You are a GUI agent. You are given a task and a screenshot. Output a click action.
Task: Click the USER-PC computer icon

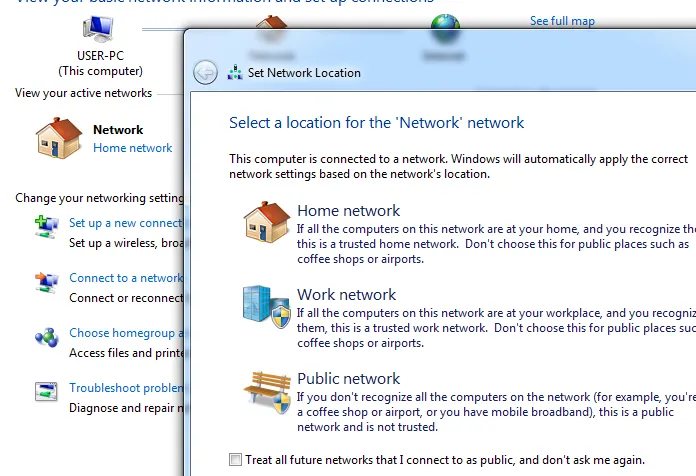pos(98,29)
